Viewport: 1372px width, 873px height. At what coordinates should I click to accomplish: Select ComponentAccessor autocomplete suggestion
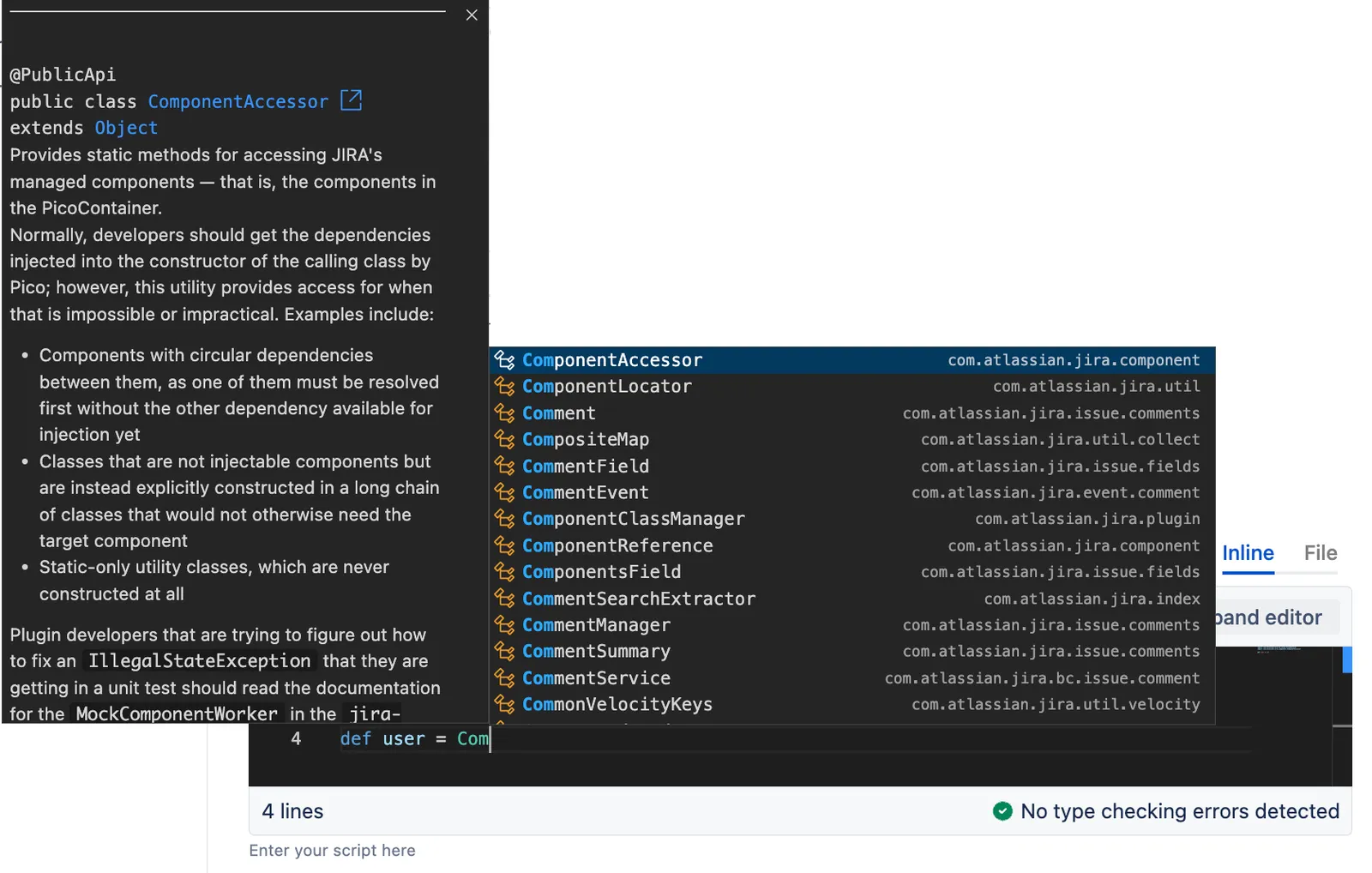tap(852, 360)
